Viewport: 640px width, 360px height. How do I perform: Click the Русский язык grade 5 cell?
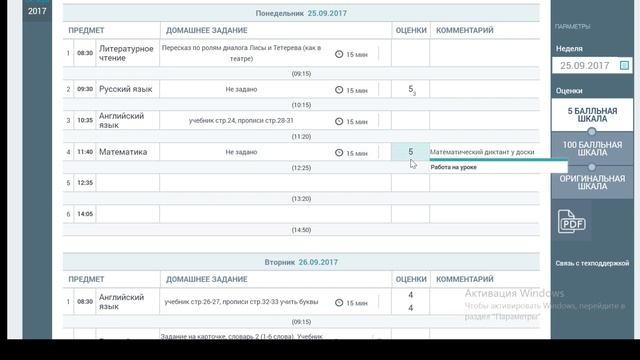click(x=411, y=89)
